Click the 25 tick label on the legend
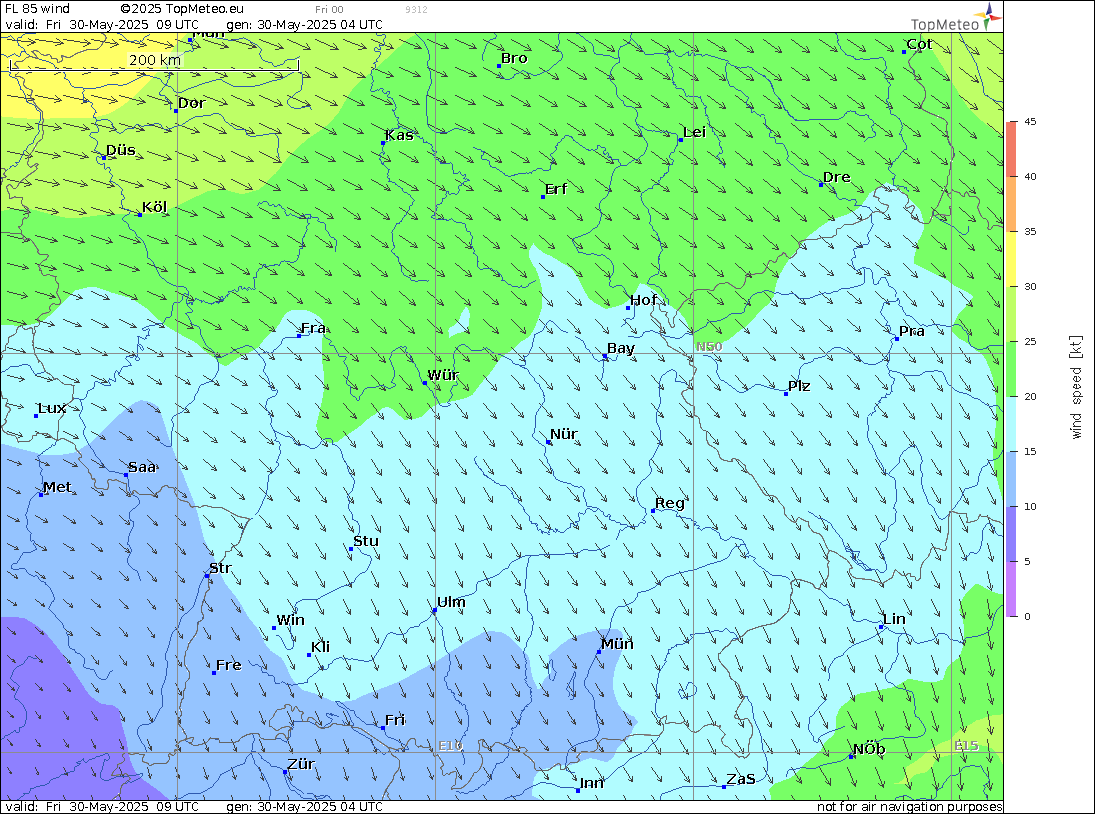The width and height of the screenshot is (1095, 814). click(x=1030, y=341)
